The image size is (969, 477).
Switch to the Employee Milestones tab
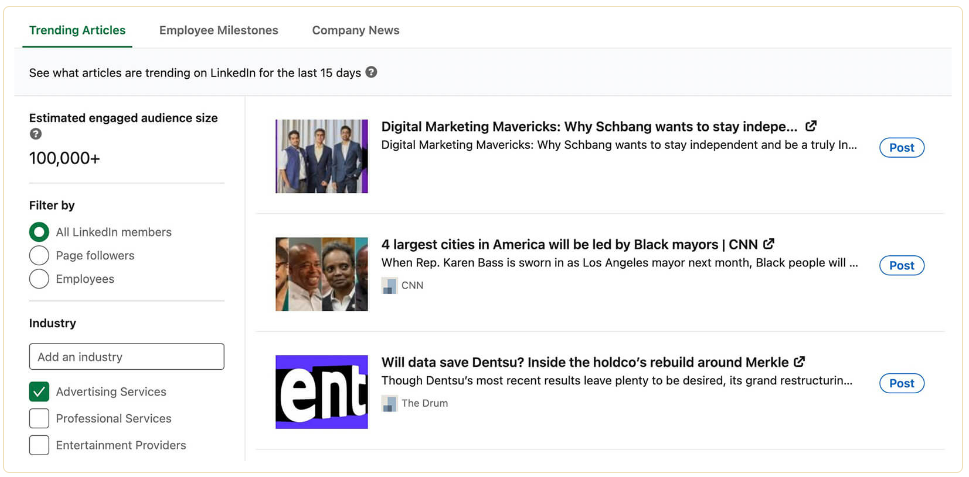click(219, 30)
